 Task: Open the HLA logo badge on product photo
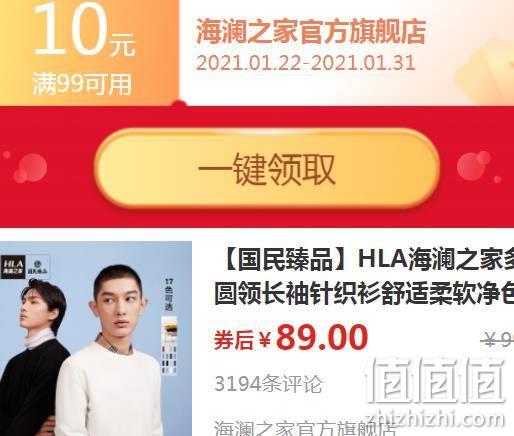click(x=13, y=268)
